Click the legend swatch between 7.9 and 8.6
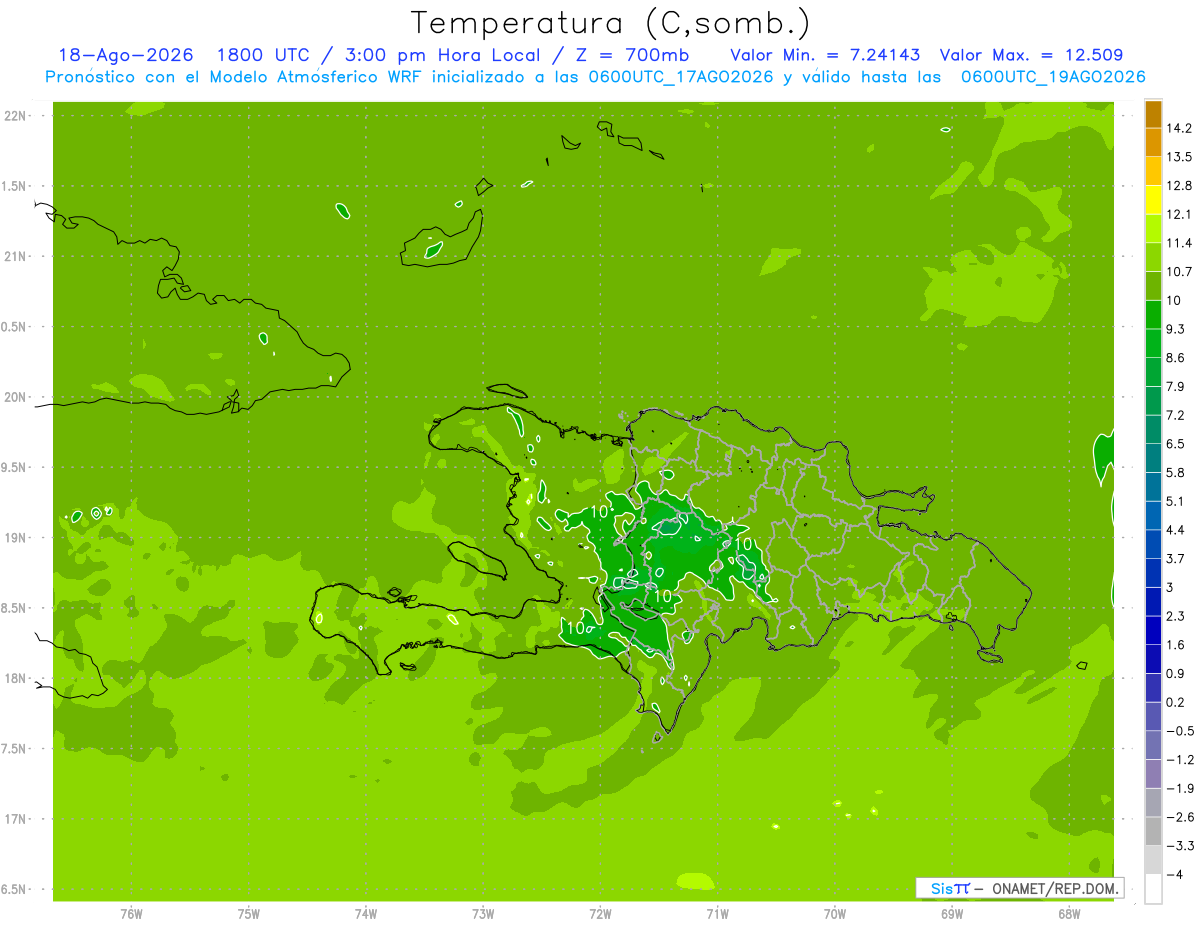1200x927 pixels. pyautogui.click(x=1152, y=372)
